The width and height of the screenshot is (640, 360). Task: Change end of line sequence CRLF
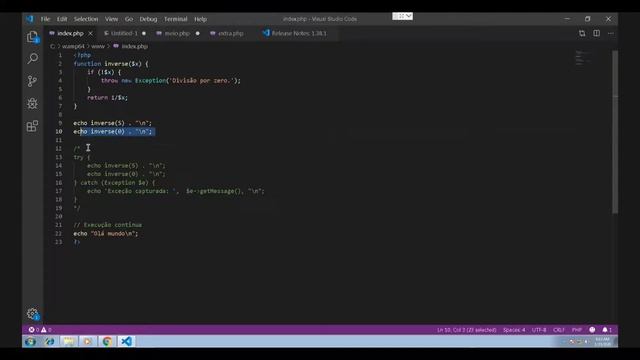559,330
